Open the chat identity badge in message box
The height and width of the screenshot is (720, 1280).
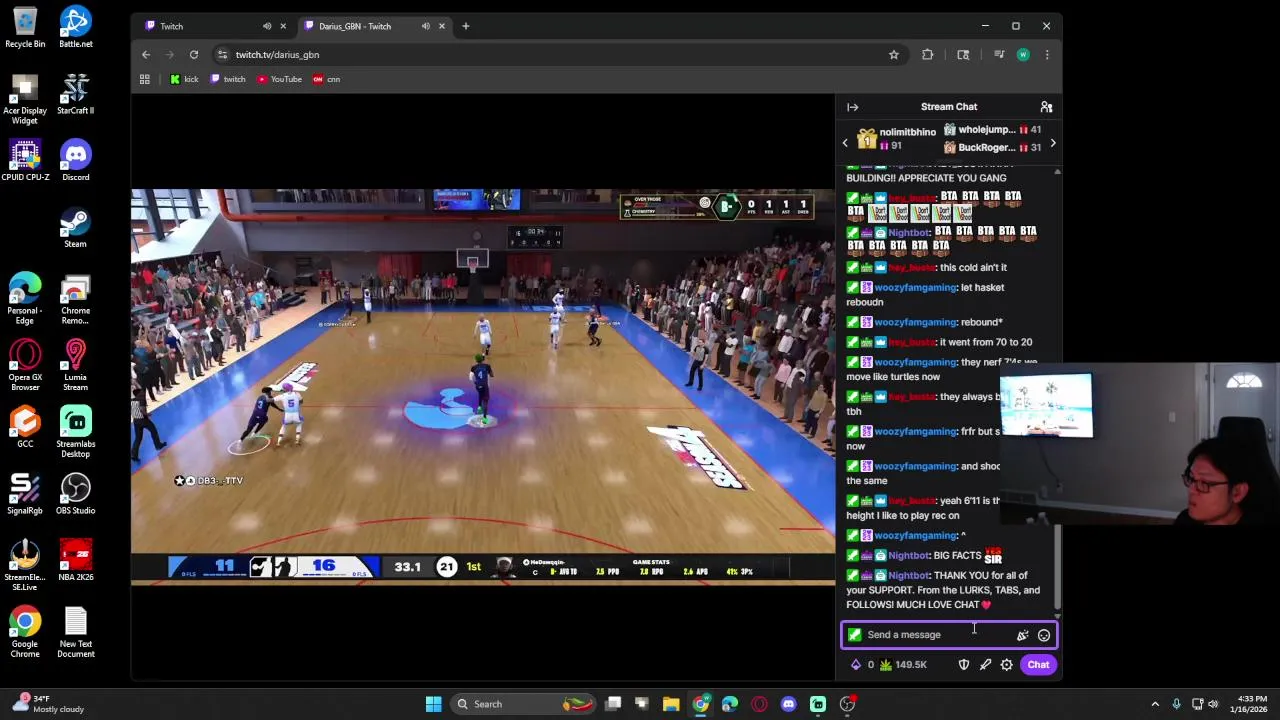(854, 635)
